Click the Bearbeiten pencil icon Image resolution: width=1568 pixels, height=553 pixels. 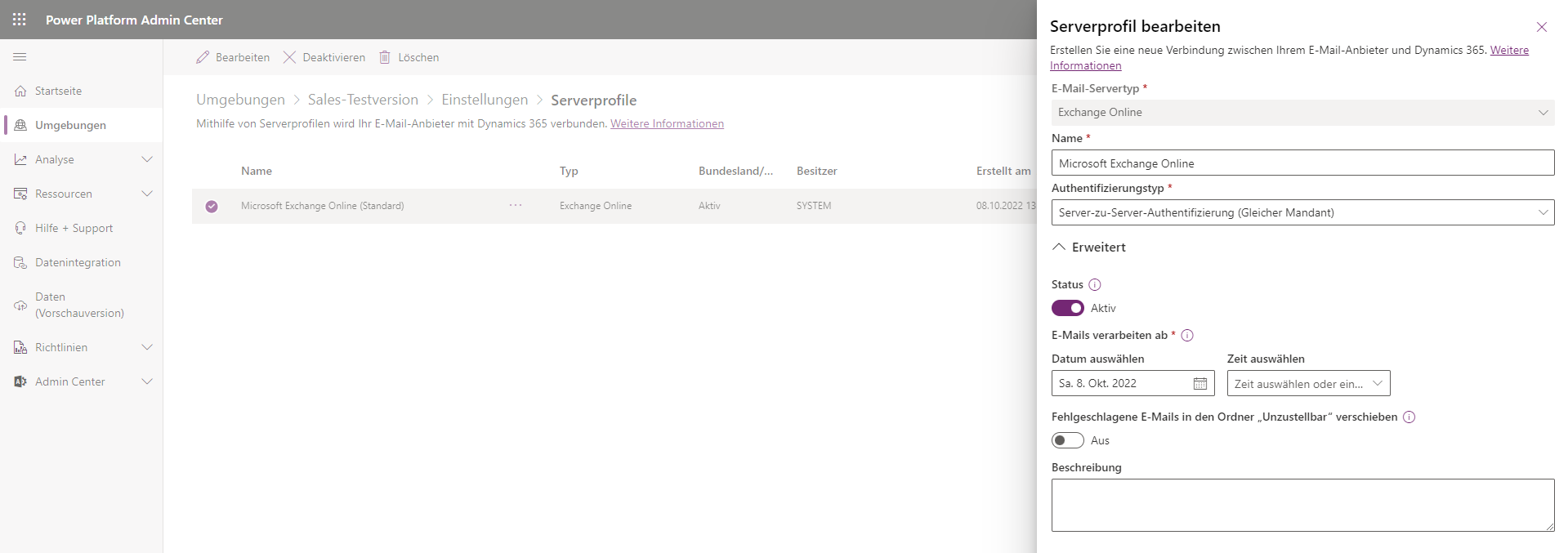pyautogui.click(x=203, y=57)
